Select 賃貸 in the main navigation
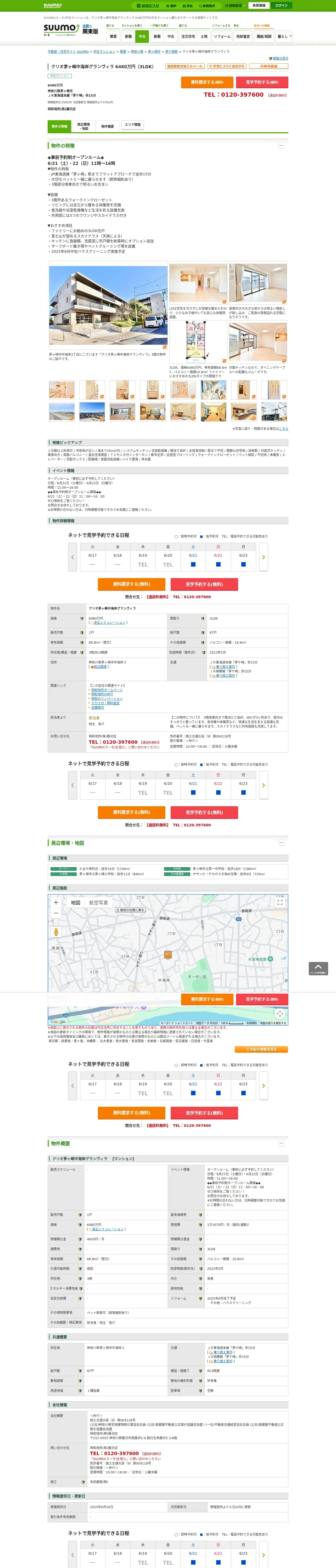 tap(113, 37)
